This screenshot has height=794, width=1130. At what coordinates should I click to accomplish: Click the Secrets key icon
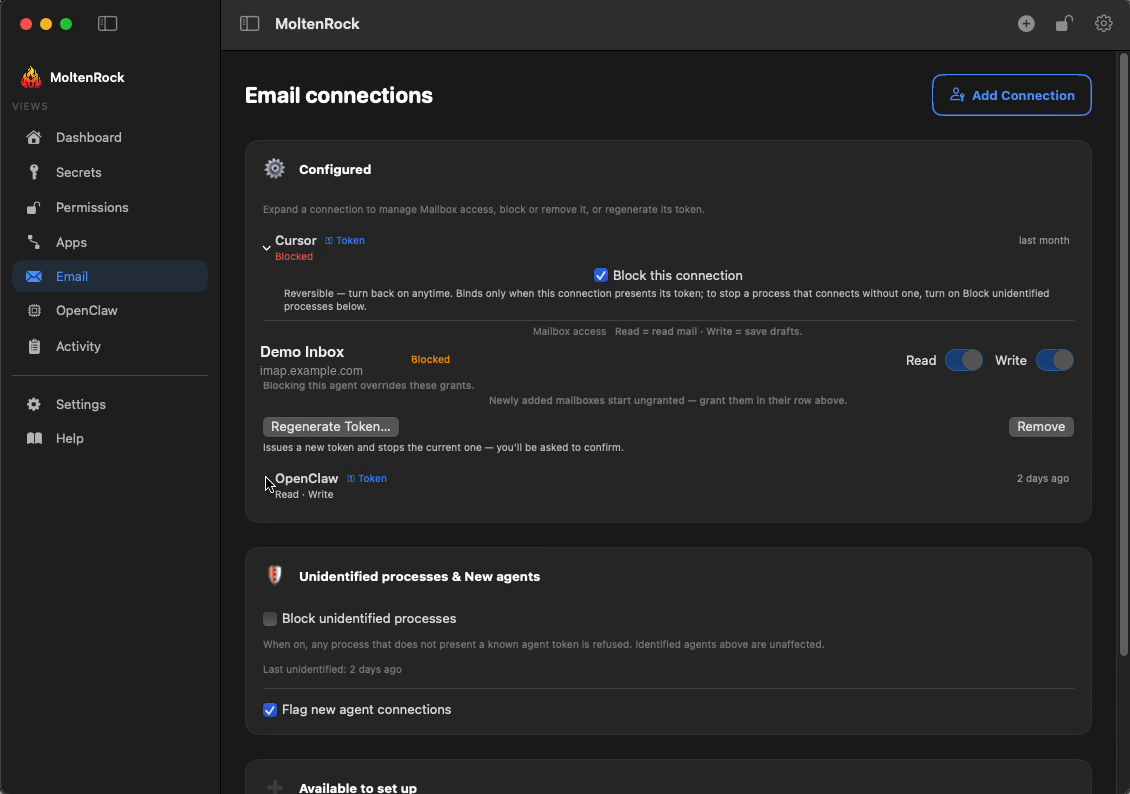click(x=33, y=172)
